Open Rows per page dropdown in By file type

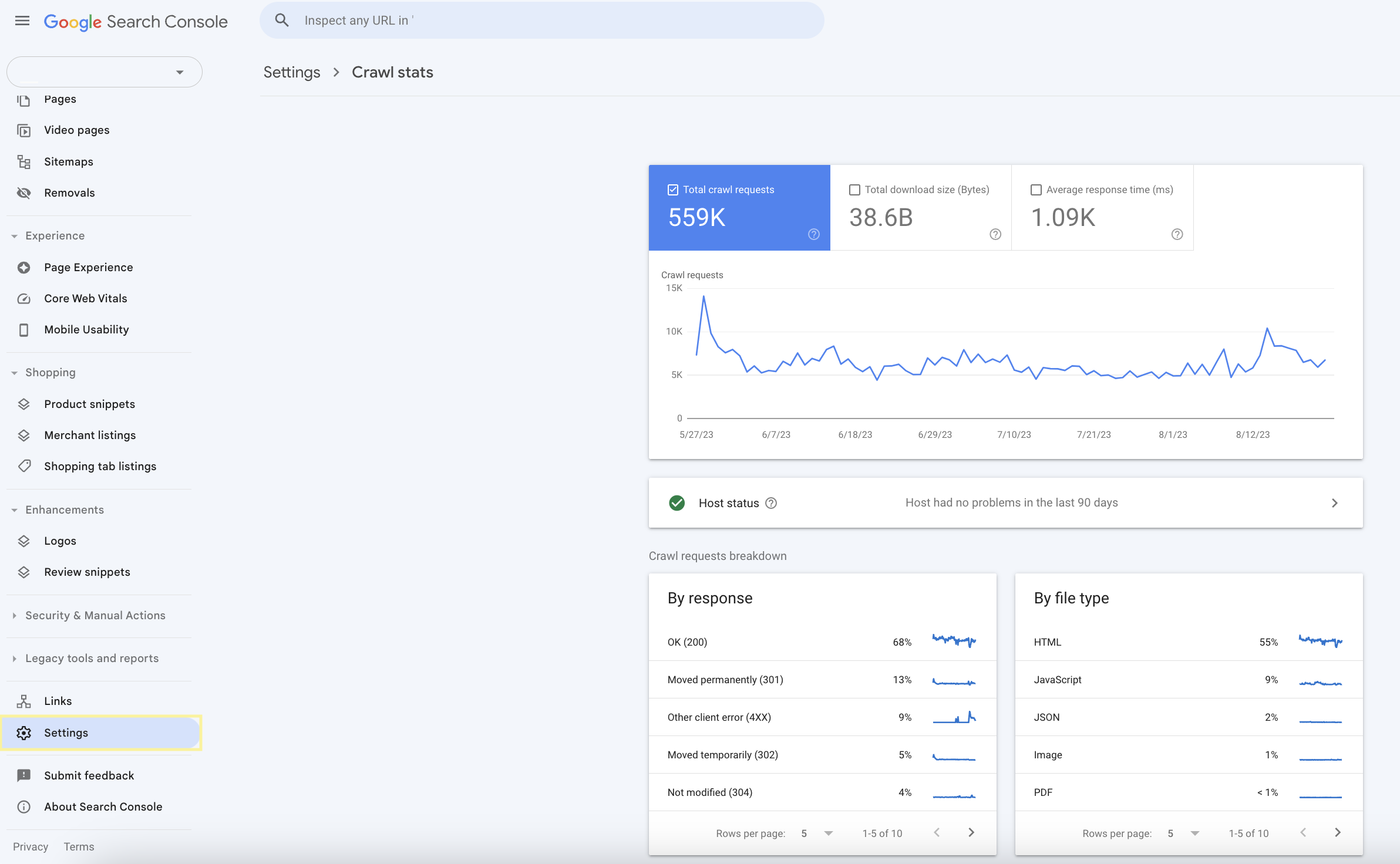click(x=1184, y=833)
